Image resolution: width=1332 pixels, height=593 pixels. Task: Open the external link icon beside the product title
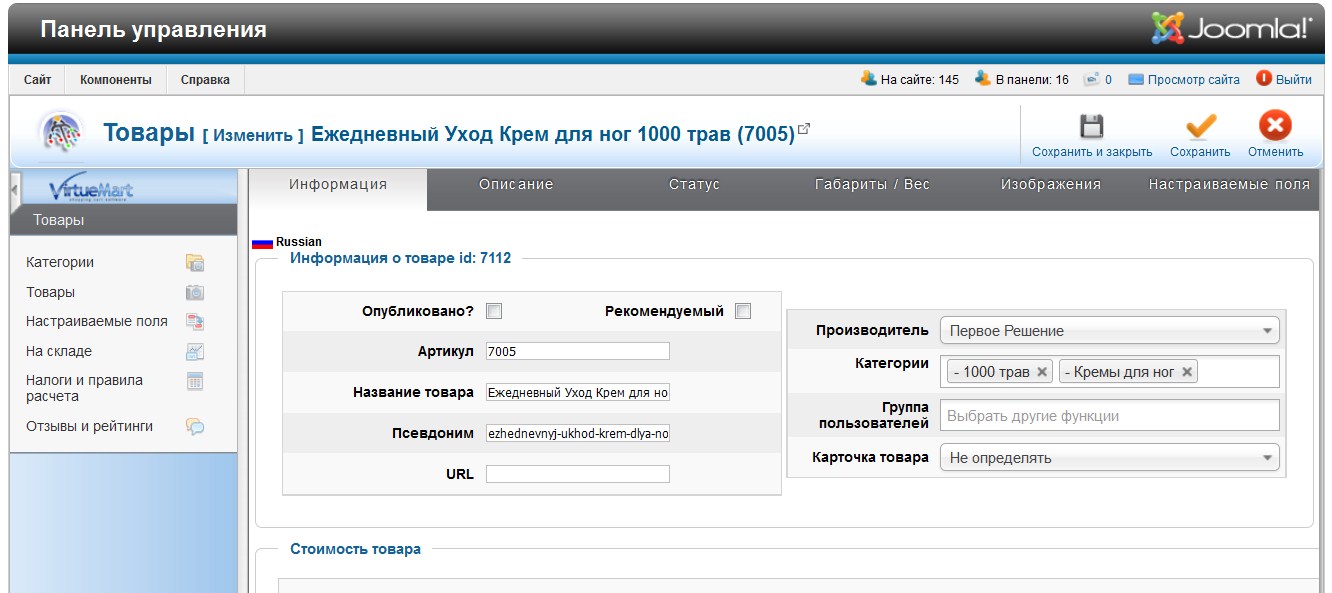[x=803, y=129]
